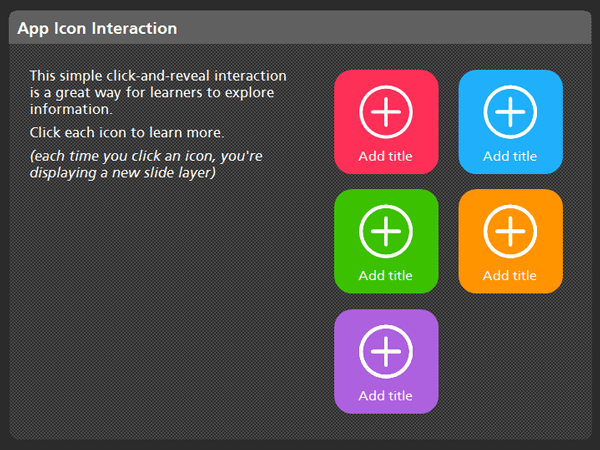Click the green tile's top edge above the plus
600x450 pixels.
(x=385, y=195)
